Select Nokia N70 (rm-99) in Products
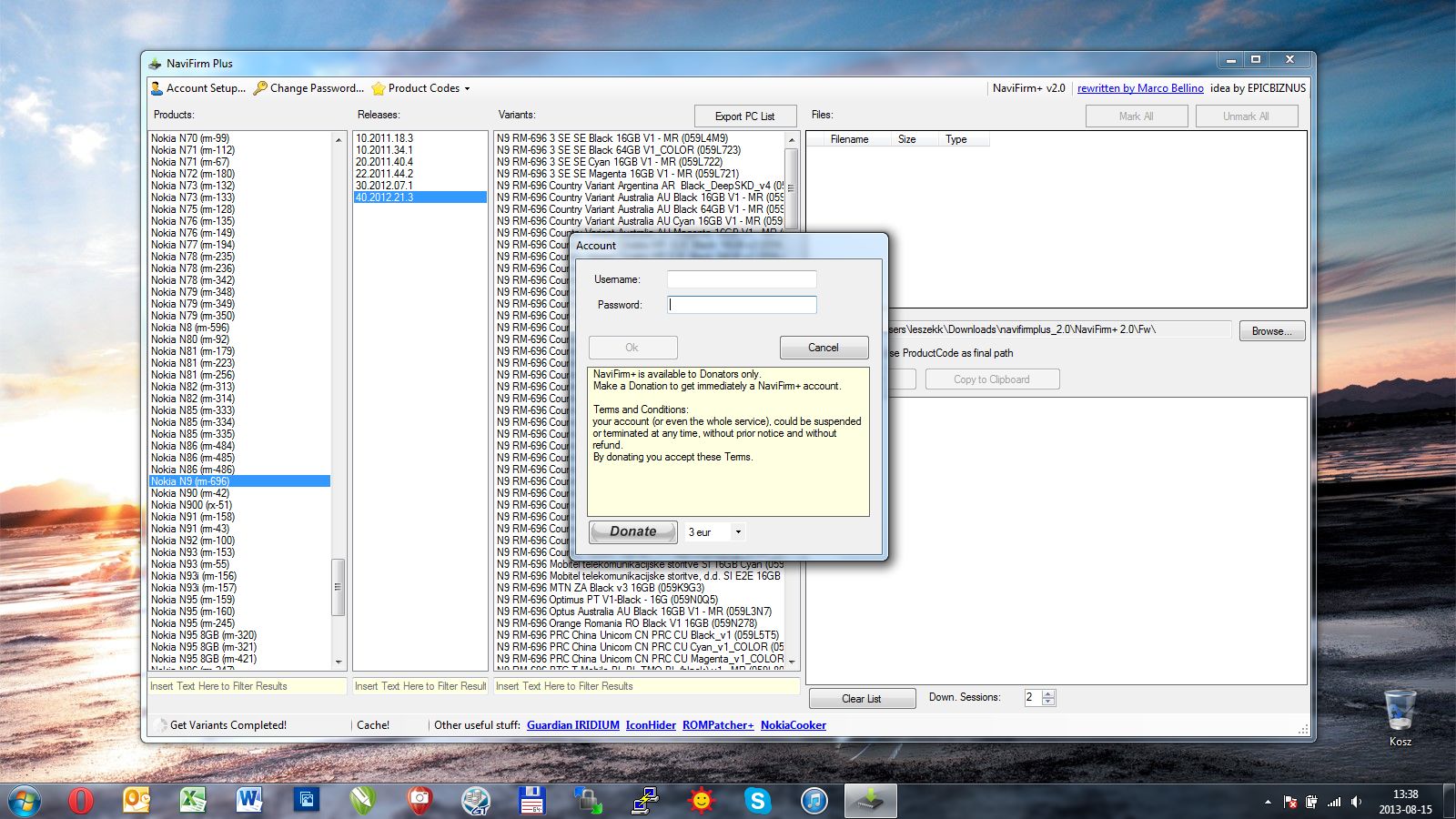Viewport: 1456px width, 819px height. [x=240, y=138]
